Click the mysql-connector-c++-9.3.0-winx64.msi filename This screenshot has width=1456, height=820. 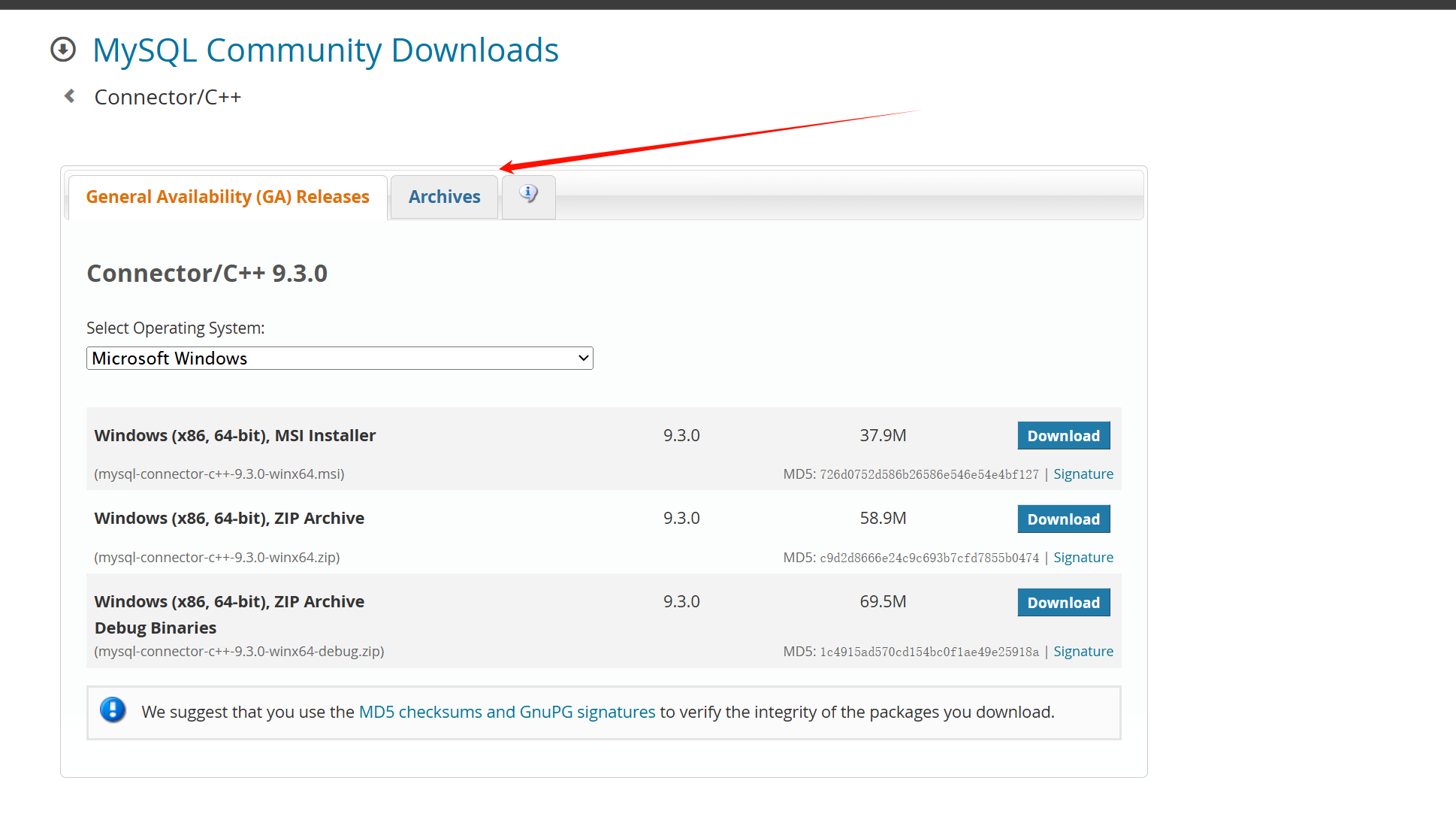pyautogui.click(x=219, y=474)
